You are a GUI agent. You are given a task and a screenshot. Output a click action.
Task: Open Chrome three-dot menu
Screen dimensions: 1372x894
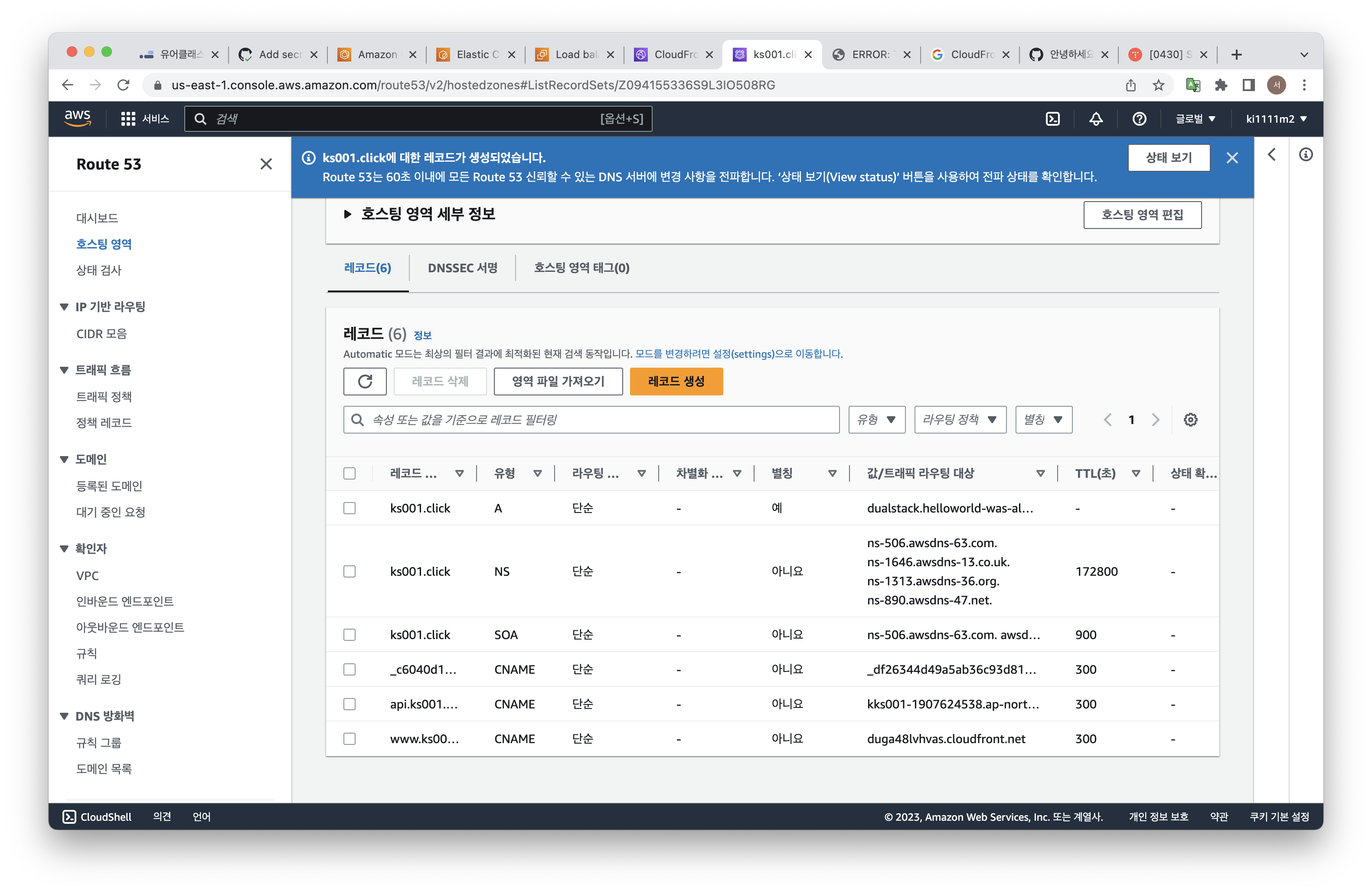click(1304, 85)
